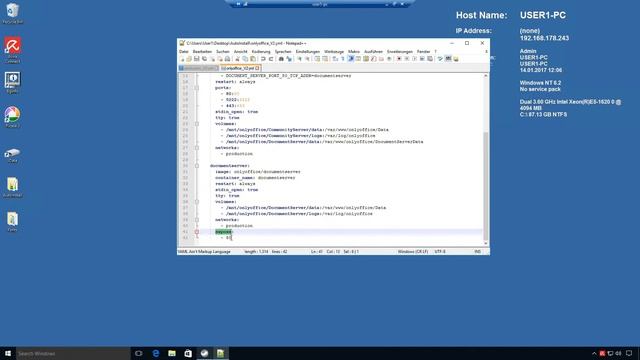Toggle word wrap in the toolbar

point(336,59)
